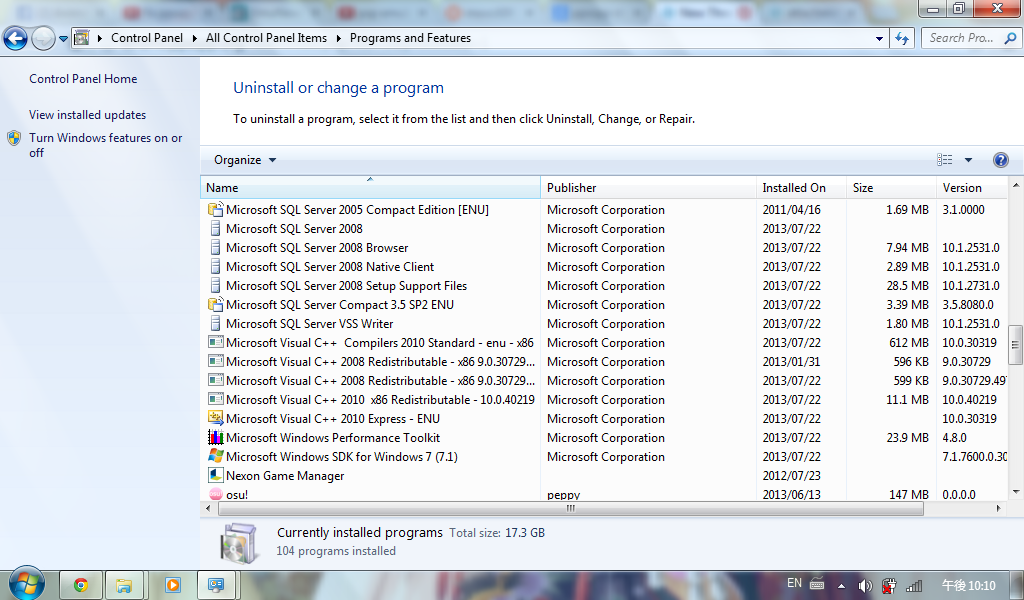
Task: Select the osu! pink program icon
Action: click(x=215, y=494)
